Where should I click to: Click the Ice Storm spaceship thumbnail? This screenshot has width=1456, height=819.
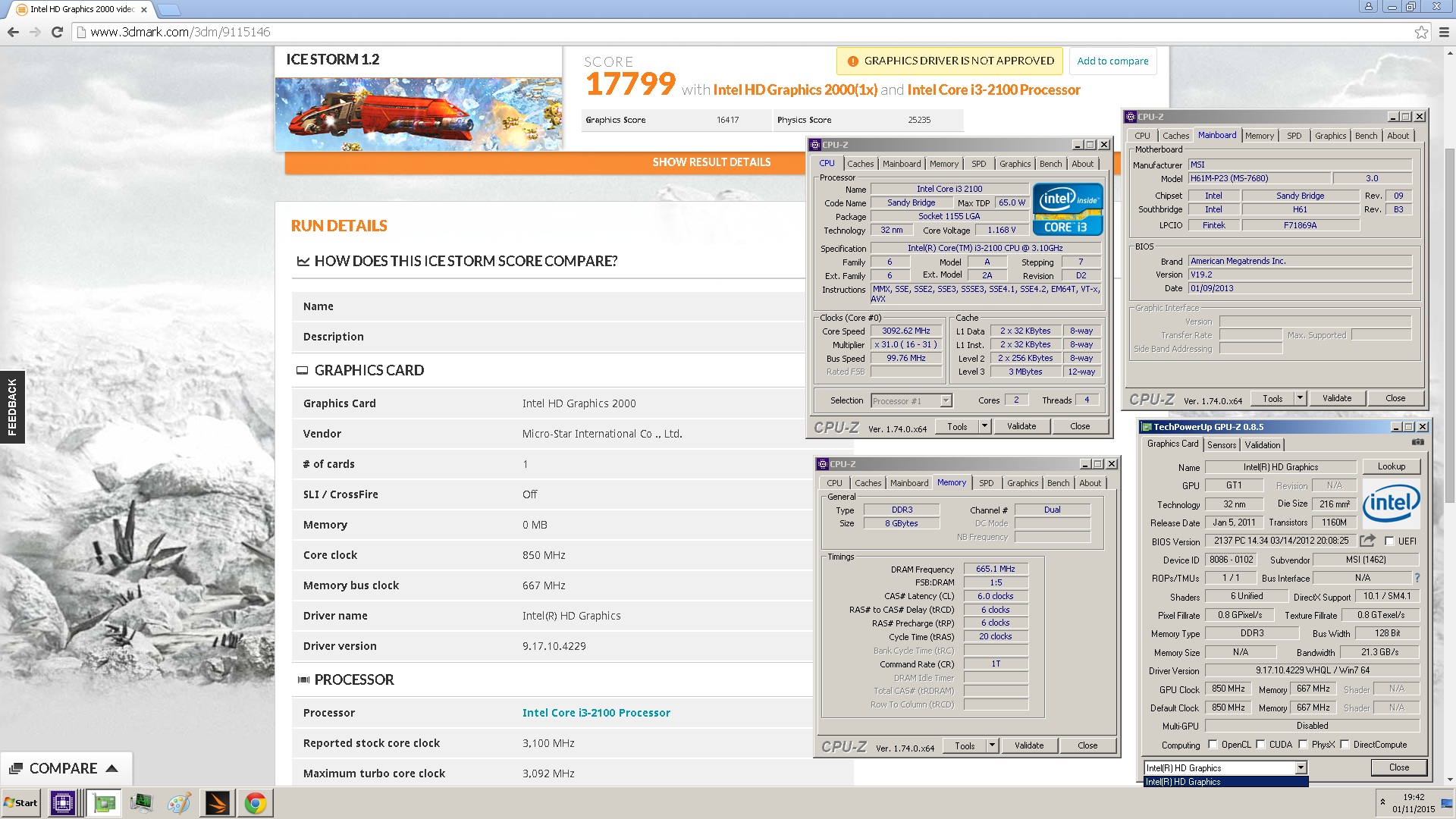coord(419,114)
